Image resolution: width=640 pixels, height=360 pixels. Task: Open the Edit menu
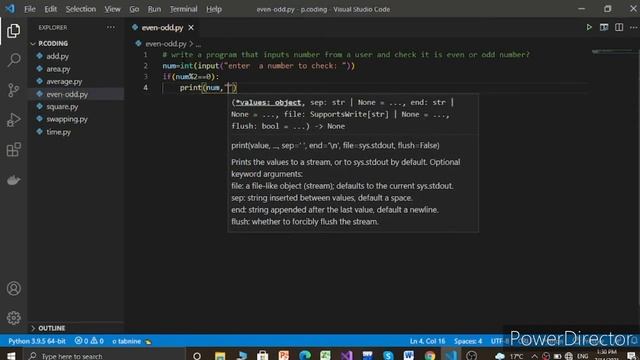(x=51, y=9)
